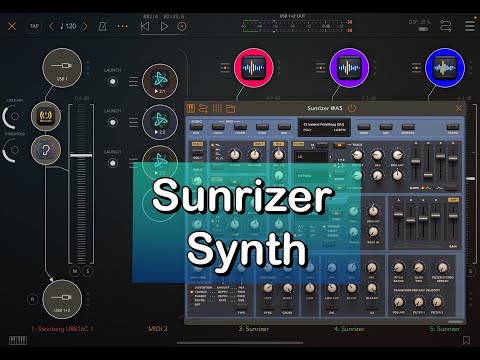Open the AUM main hamburger menu

click(470, 26)
